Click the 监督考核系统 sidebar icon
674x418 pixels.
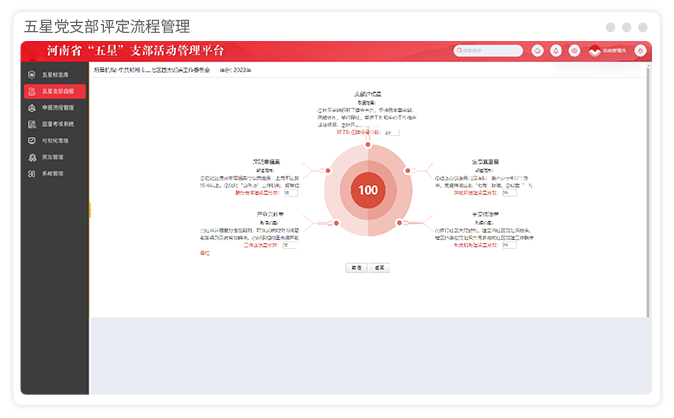click(33, 124)
